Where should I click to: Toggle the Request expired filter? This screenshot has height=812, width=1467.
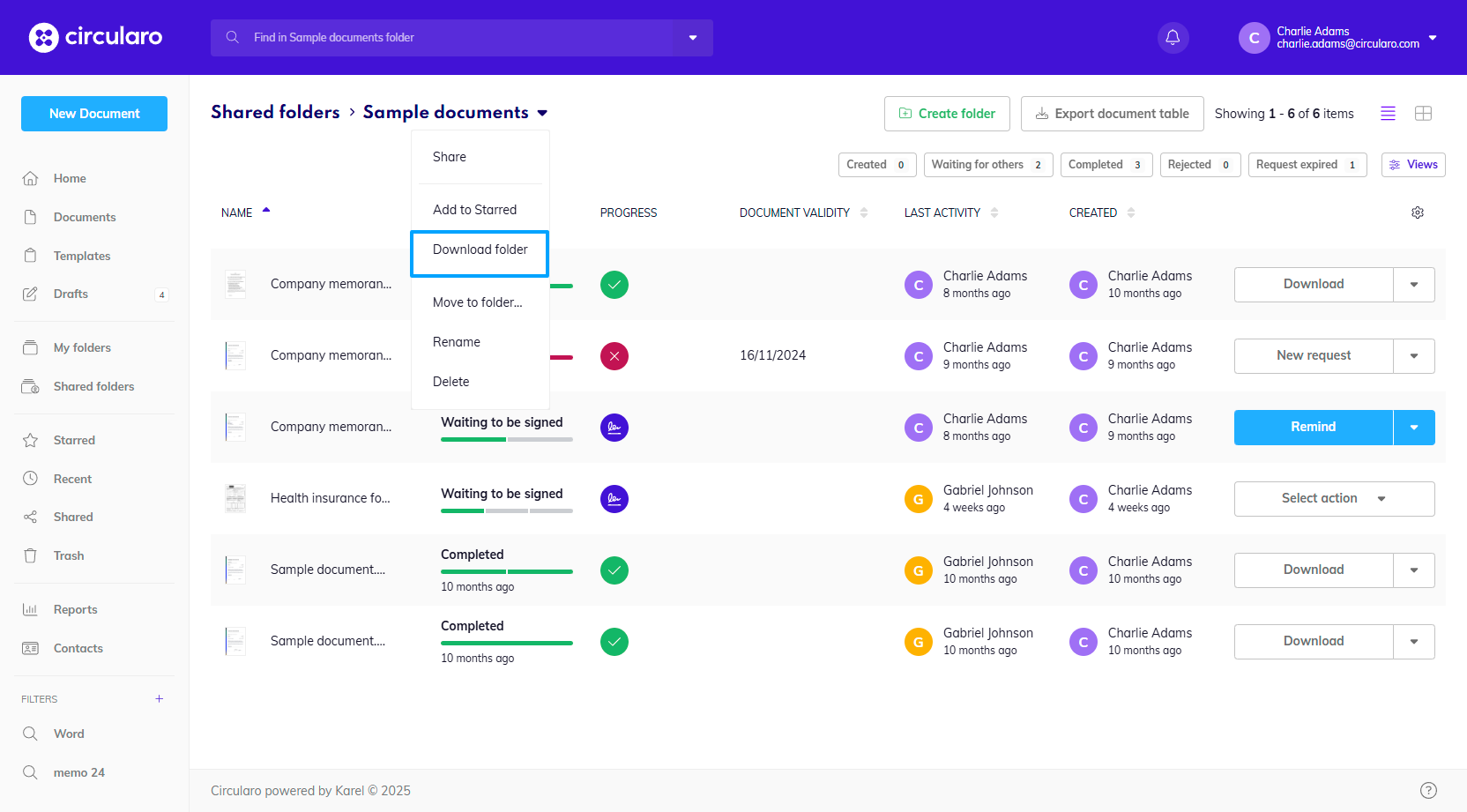click(x=1307, y=165)
